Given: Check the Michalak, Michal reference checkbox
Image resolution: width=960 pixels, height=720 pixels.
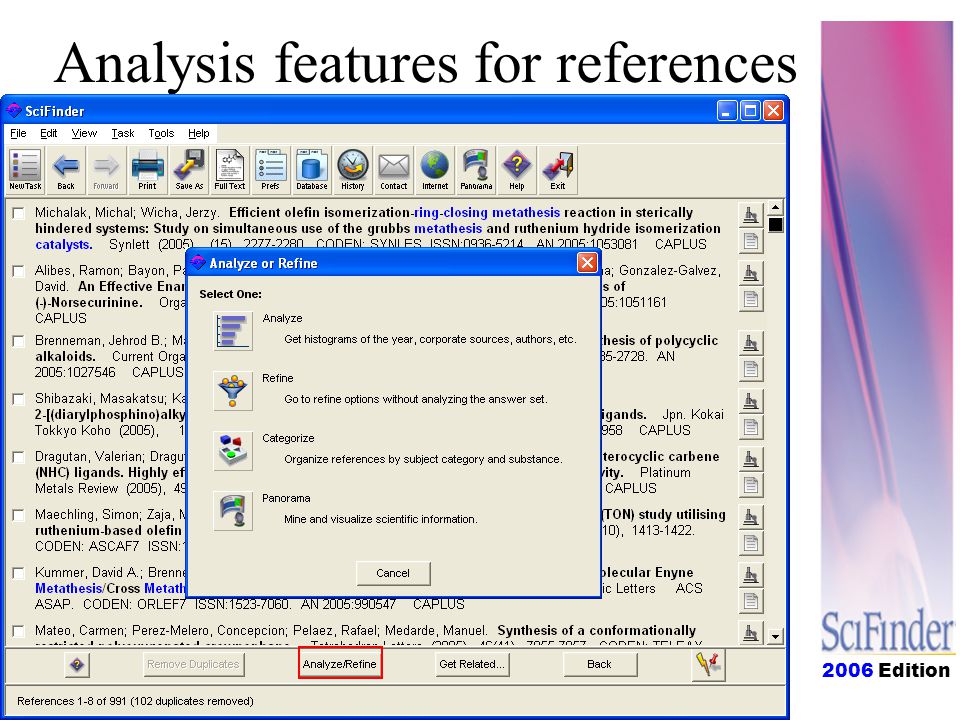Looking at the screenshot, I should pos(18,213).
